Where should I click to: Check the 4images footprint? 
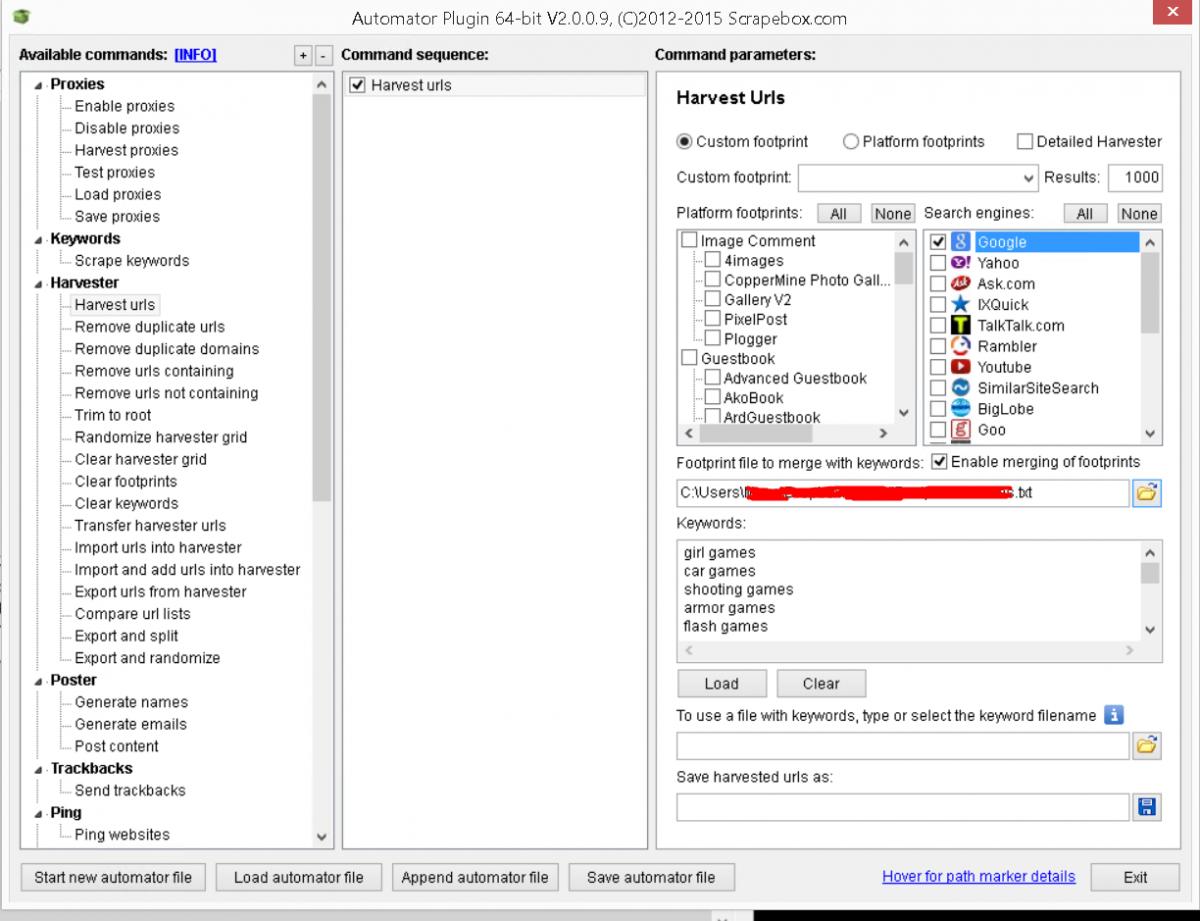tap(712, 260)
